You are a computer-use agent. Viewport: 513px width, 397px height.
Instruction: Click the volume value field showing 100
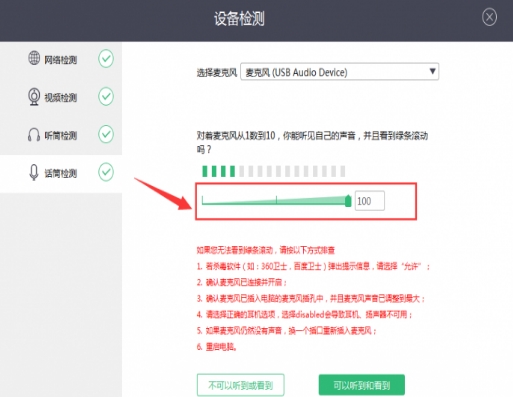point(370,201)
